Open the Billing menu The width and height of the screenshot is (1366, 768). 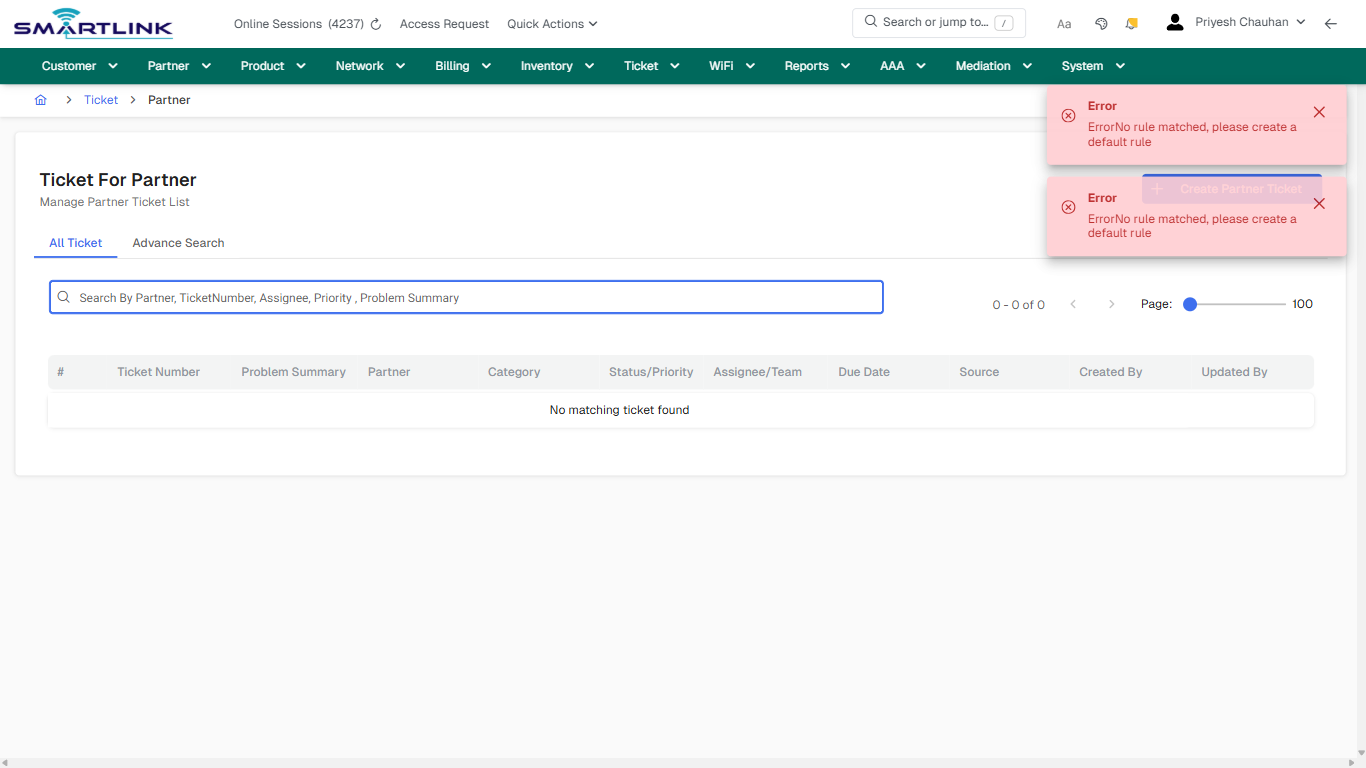pyautogui.click(x=462, y=65)
